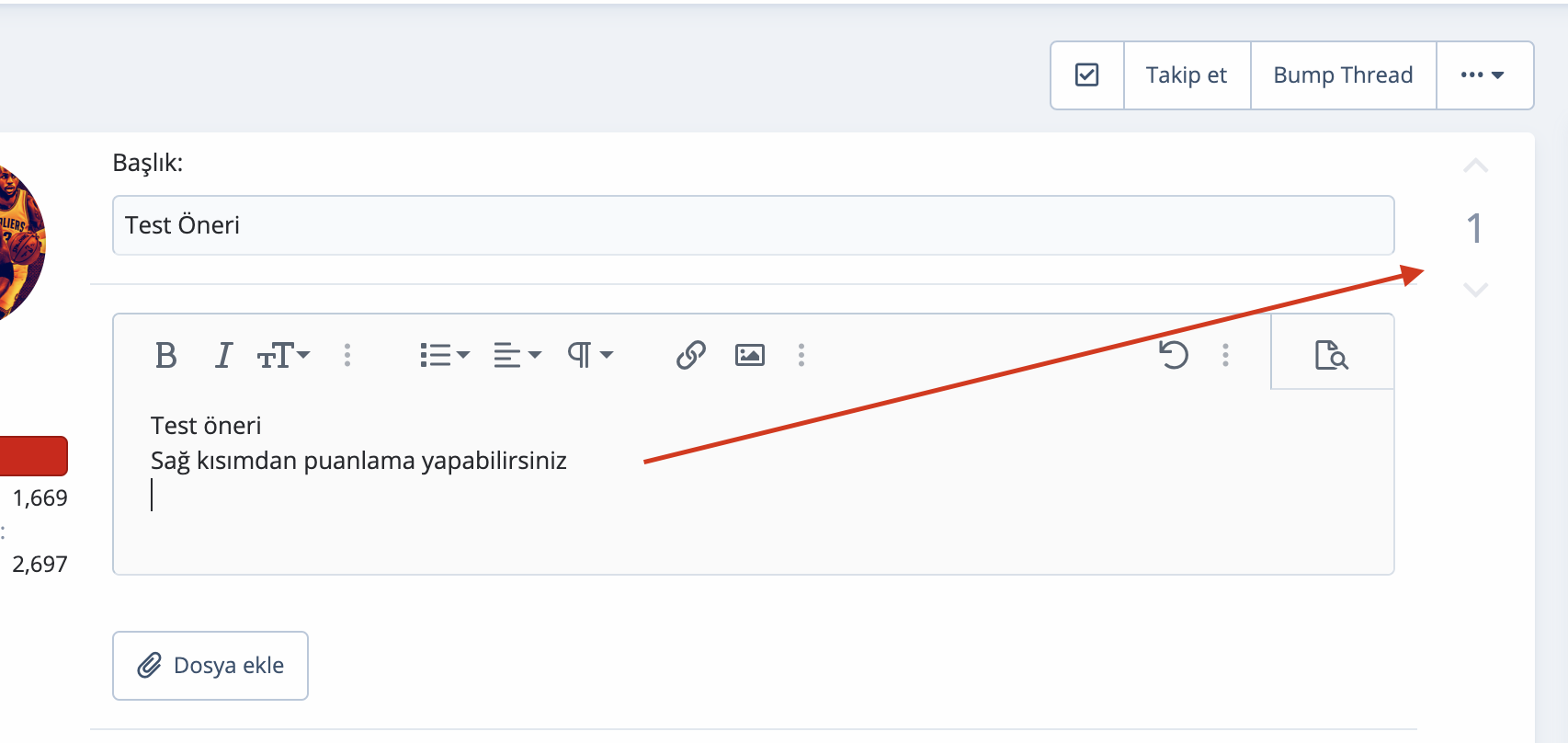This screenshot has height=743, width=1568.
Task: Open the more thread tools dropdown
Action: click(x=1484, y=75)
